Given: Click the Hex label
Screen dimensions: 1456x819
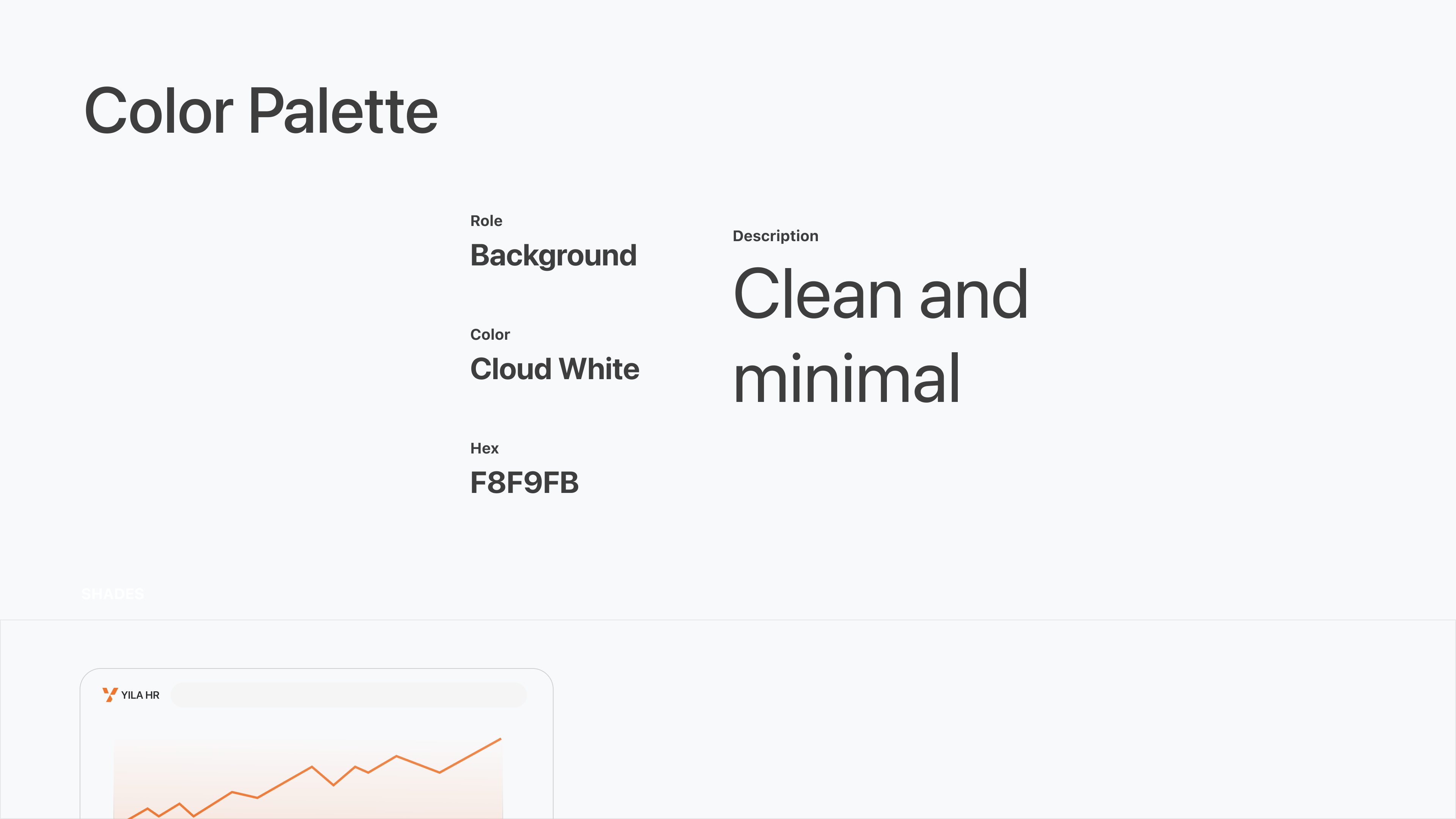Looking at the screenshot, I should 485,448.
